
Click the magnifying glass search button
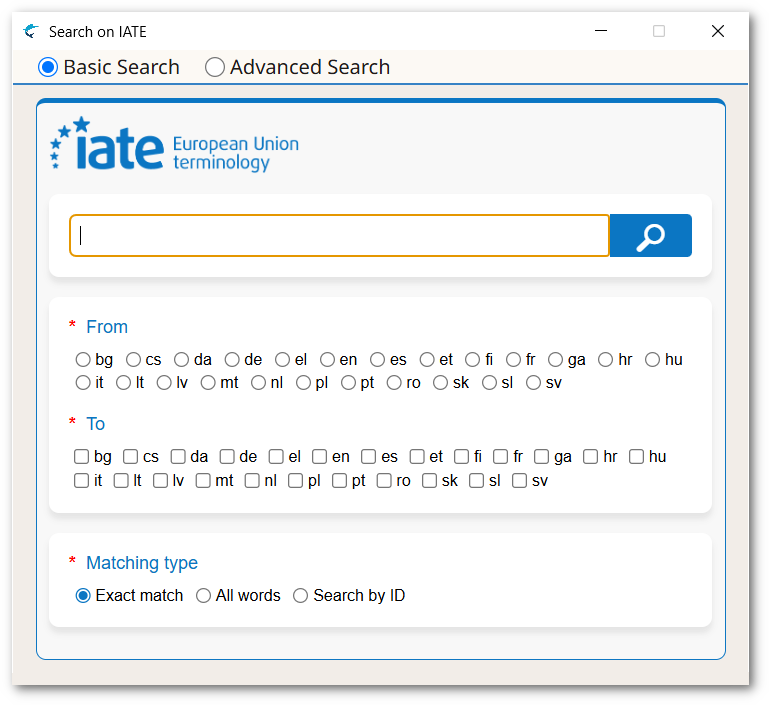point(650,236)
